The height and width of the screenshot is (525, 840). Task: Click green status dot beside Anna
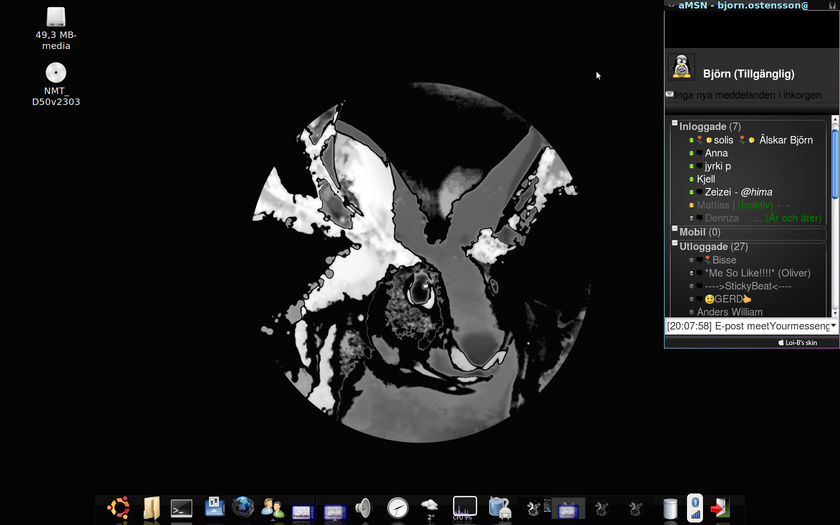(692, 153)
